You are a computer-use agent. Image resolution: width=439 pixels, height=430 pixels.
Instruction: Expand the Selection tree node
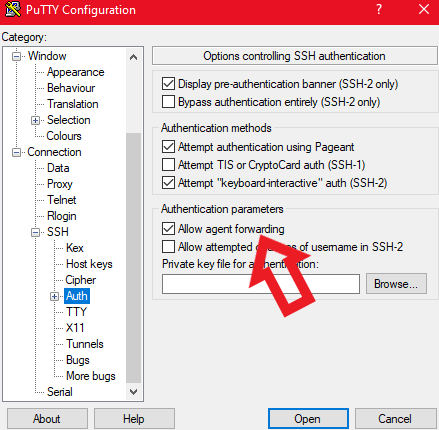coord(36,120)
